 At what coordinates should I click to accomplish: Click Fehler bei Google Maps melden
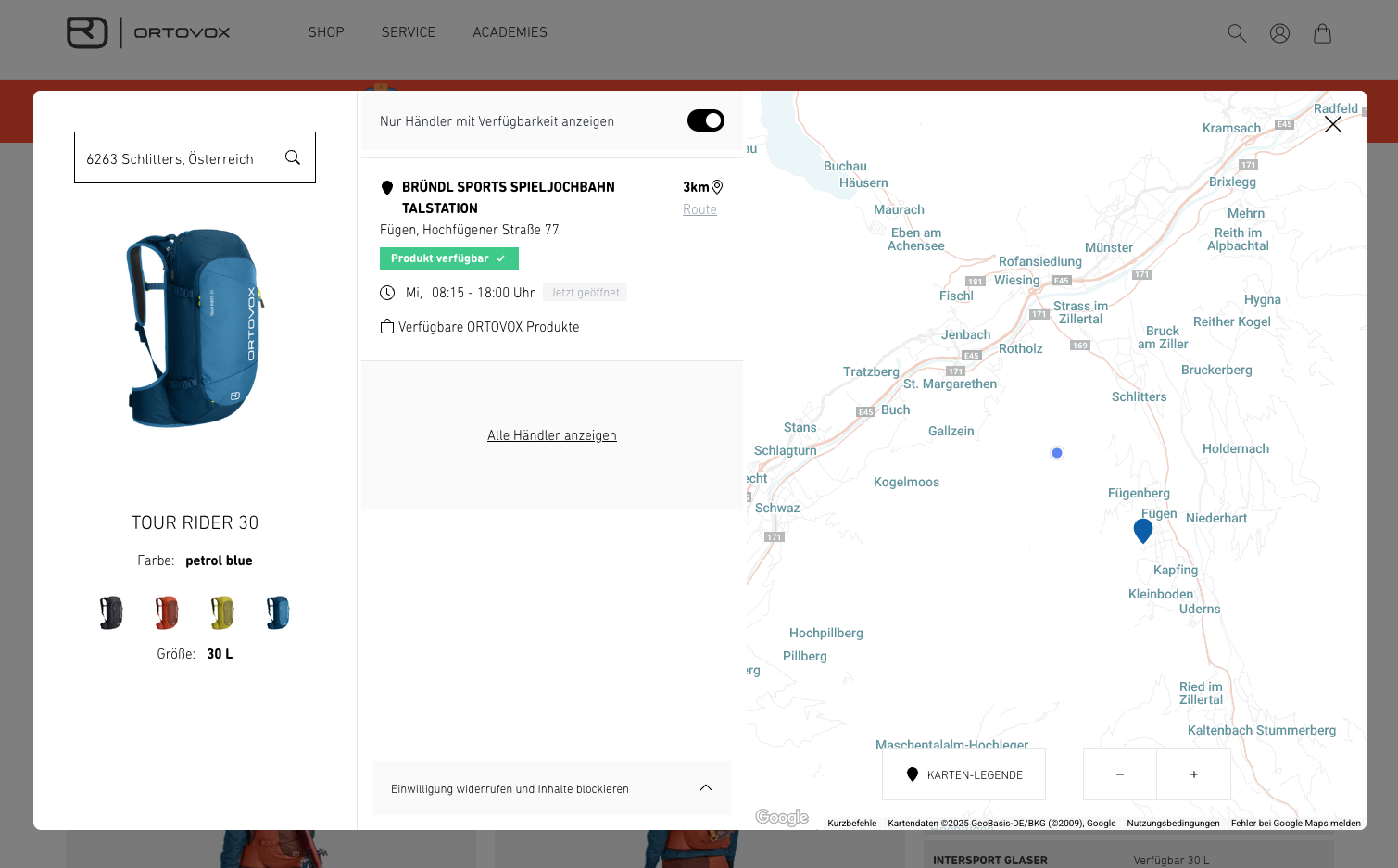tap(1295, 823)
